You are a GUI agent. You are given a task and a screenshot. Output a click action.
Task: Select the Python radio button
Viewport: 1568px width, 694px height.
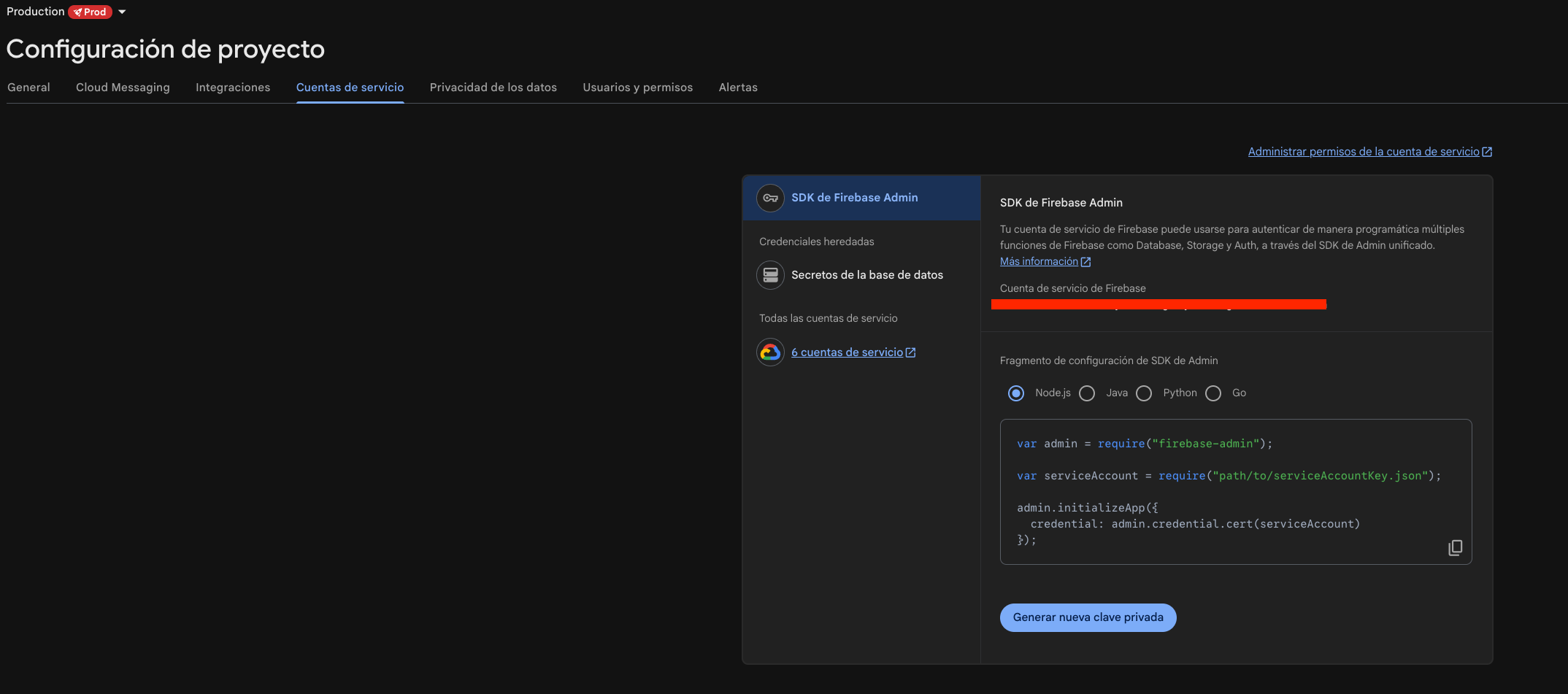1144,393
